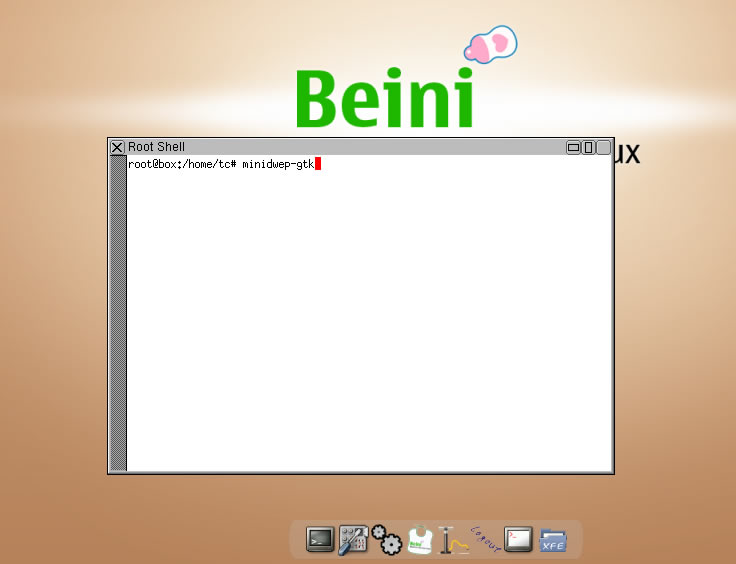
Task: Click on the minidwep-gtk command text
Action: [277, 164]
